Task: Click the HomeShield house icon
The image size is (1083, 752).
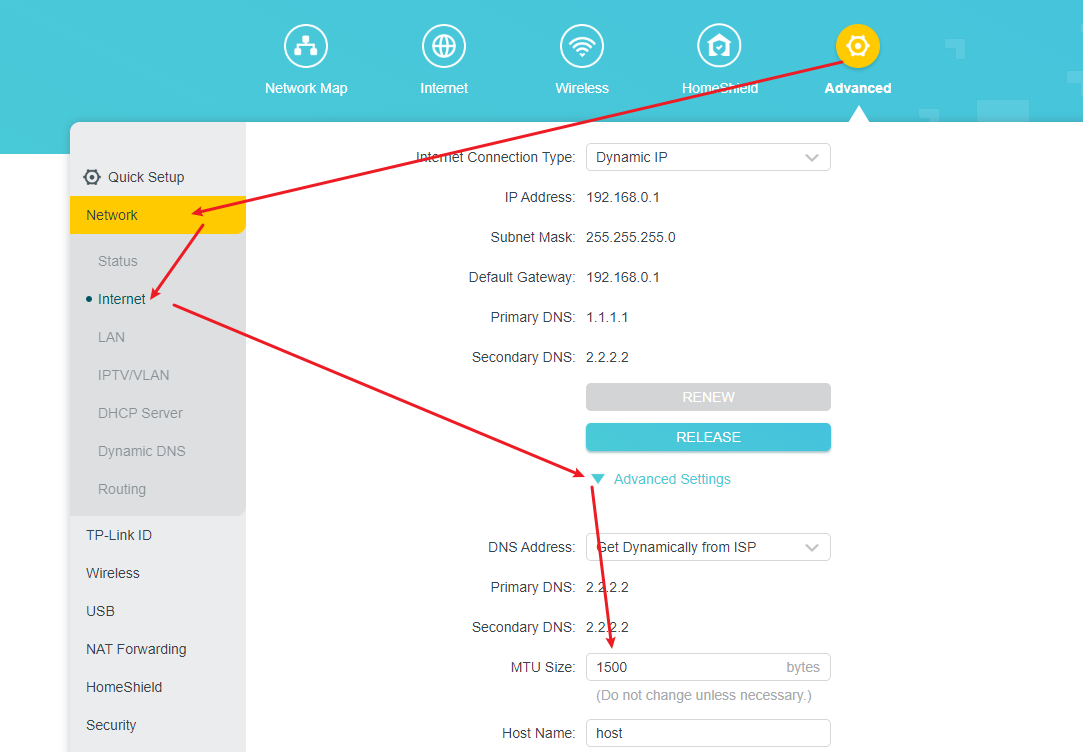Action: (719, 46)
